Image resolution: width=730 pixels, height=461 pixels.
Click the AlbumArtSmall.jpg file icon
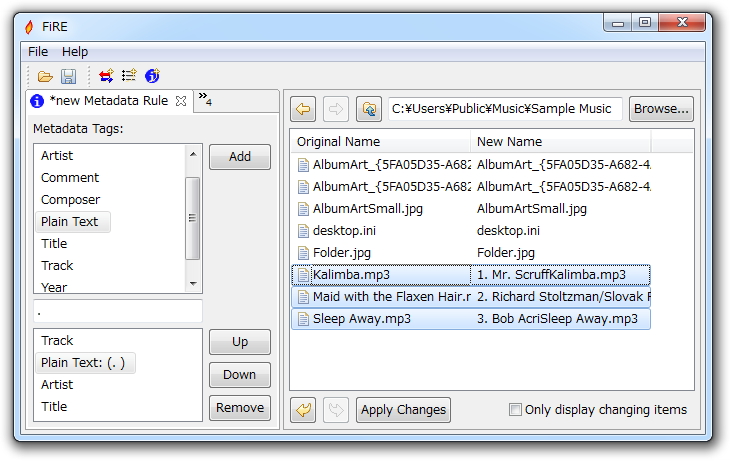[303, 209]
